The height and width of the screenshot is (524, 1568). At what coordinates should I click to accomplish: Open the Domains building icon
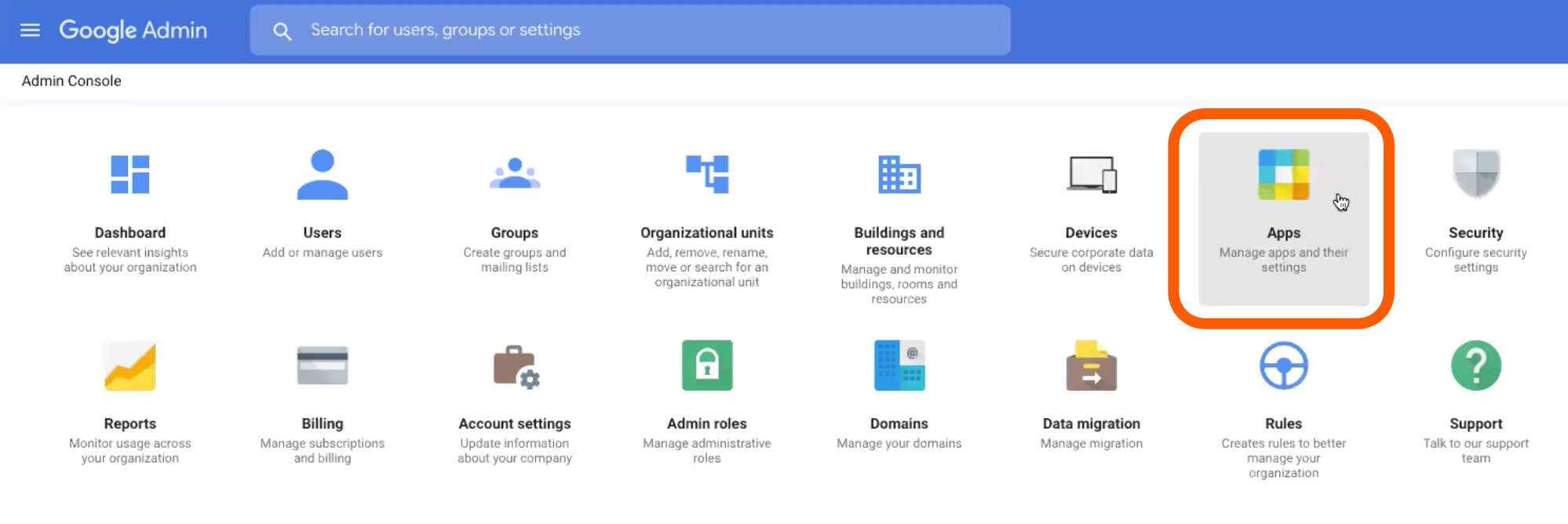[899, 366]
